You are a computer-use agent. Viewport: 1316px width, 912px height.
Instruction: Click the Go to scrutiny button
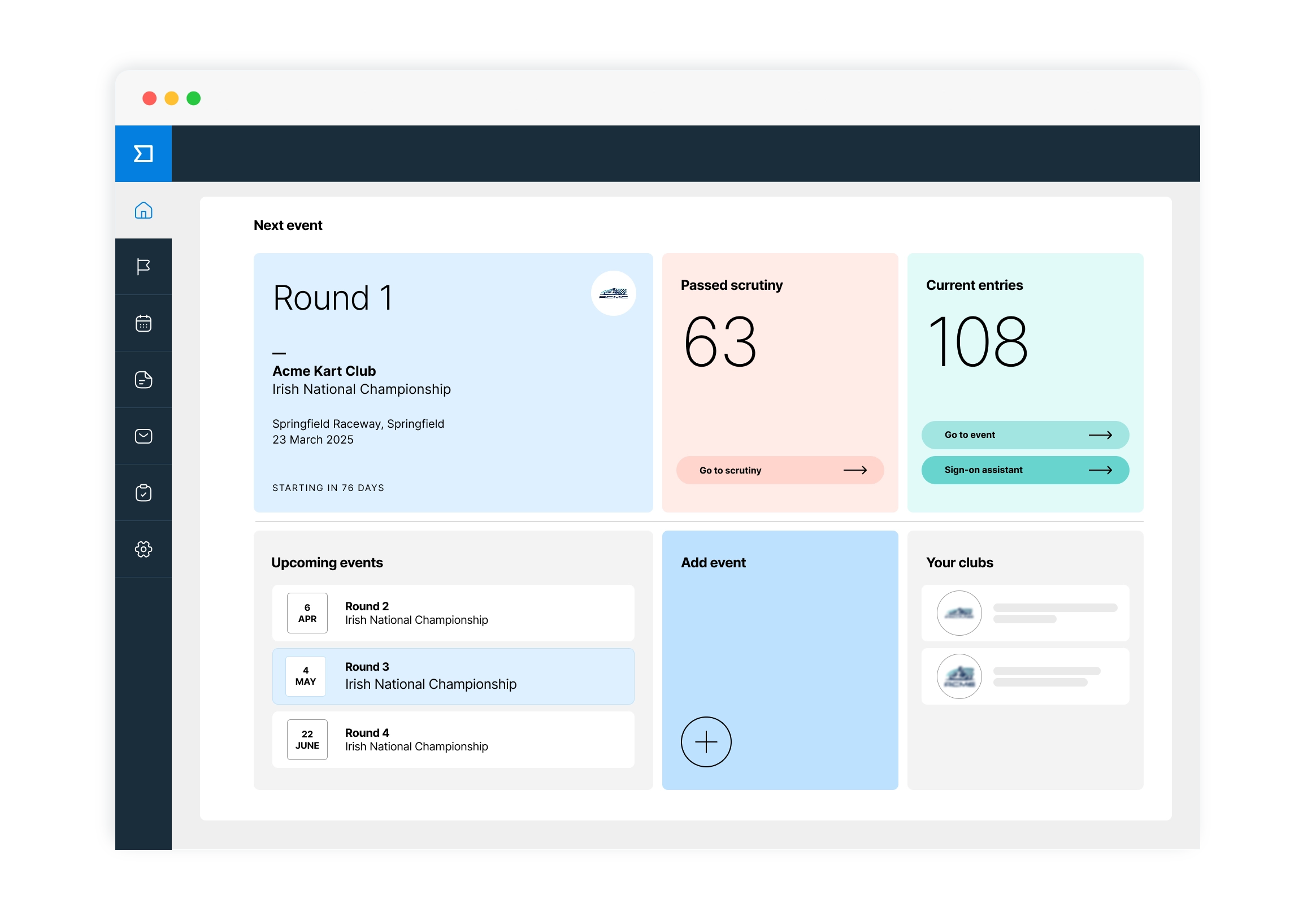click(x=779, y=470)
